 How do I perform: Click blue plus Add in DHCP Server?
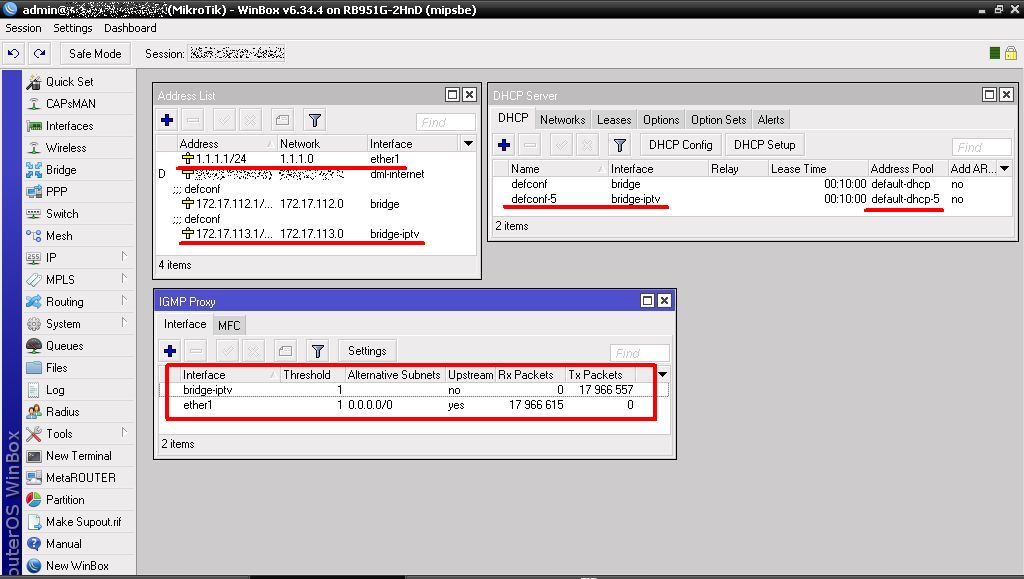pyautogui.click(x=504, y=145)
